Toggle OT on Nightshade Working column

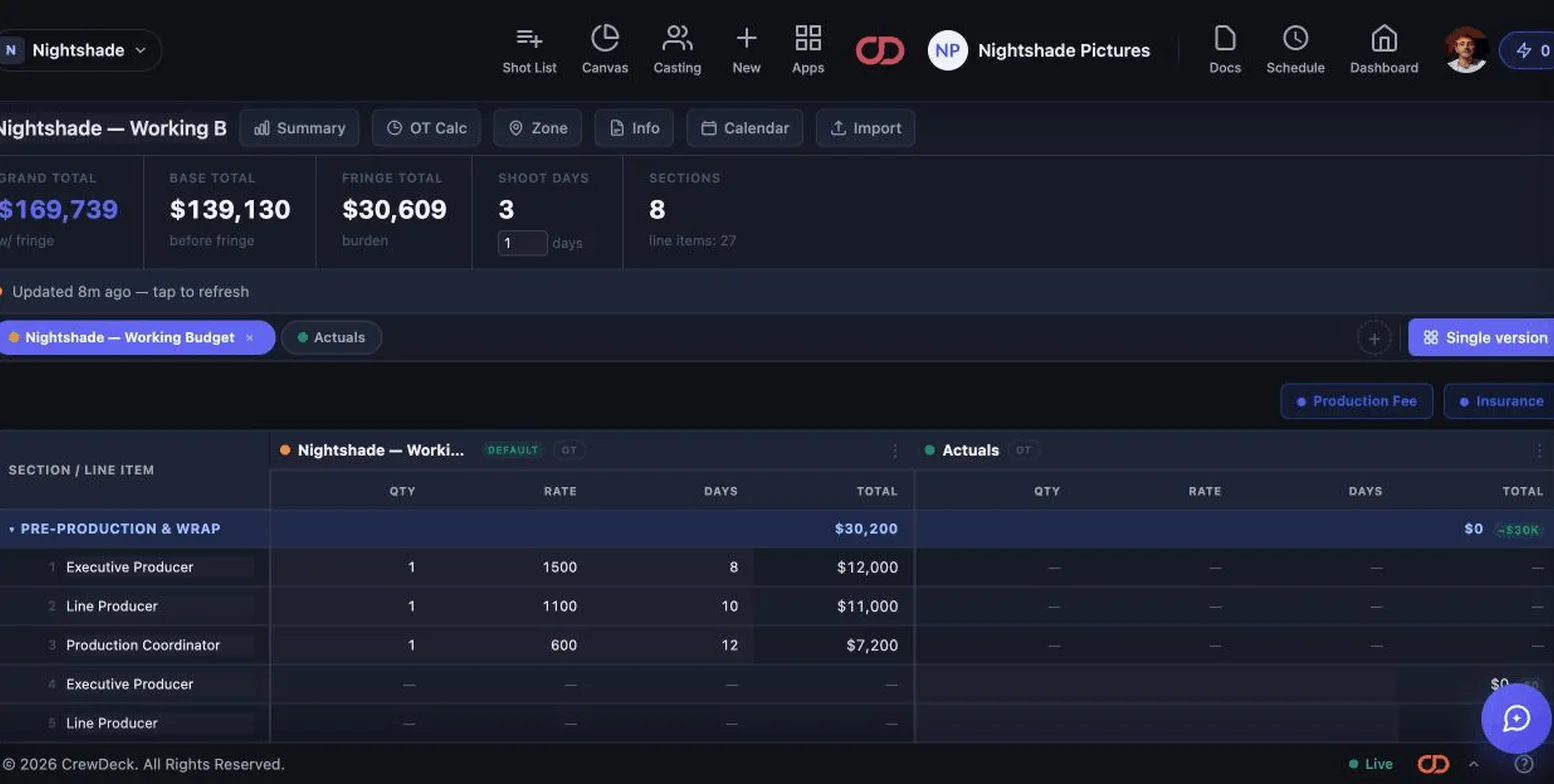pyautogui.click(x=569, y=450)
